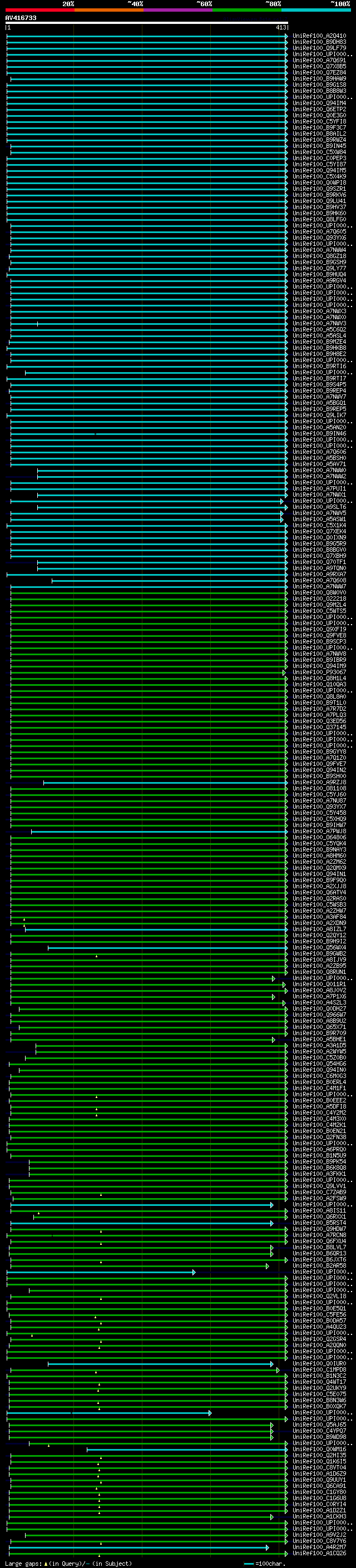Image resolution: width=356 pixels, height=1568 pixels.
Task: Select the UniRef100_Q7X8B5 label
Action: click(x=319, y=66)
